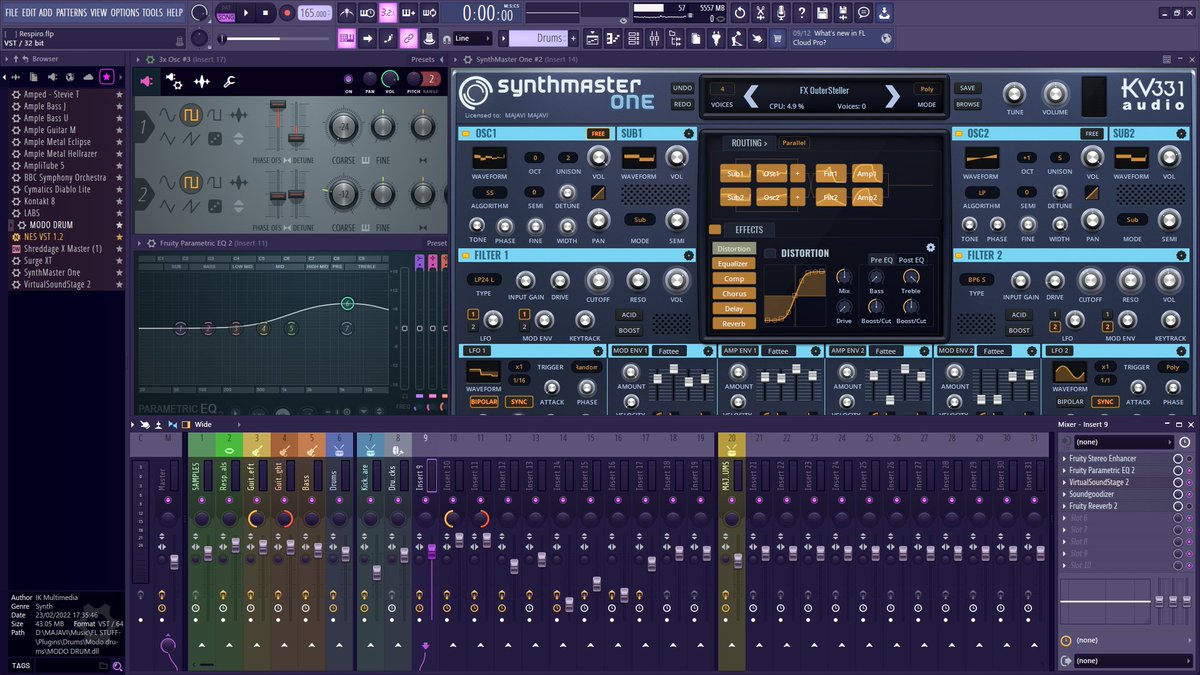The height and width of the screenshot is (675, 1200).
Task: Open the mixer icon in toolbar
Action: point(654,39)
